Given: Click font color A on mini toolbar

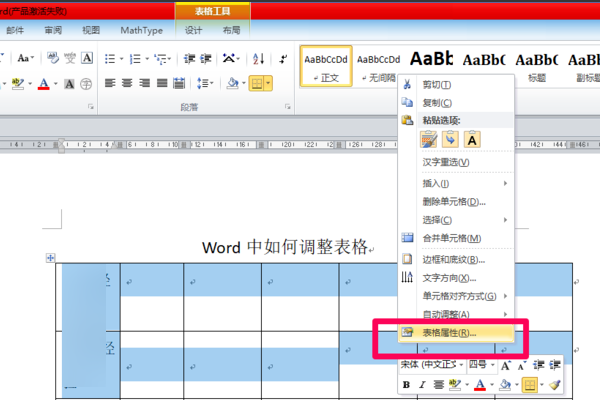Looking at the screenshot, I should click(x=480, y=385).
